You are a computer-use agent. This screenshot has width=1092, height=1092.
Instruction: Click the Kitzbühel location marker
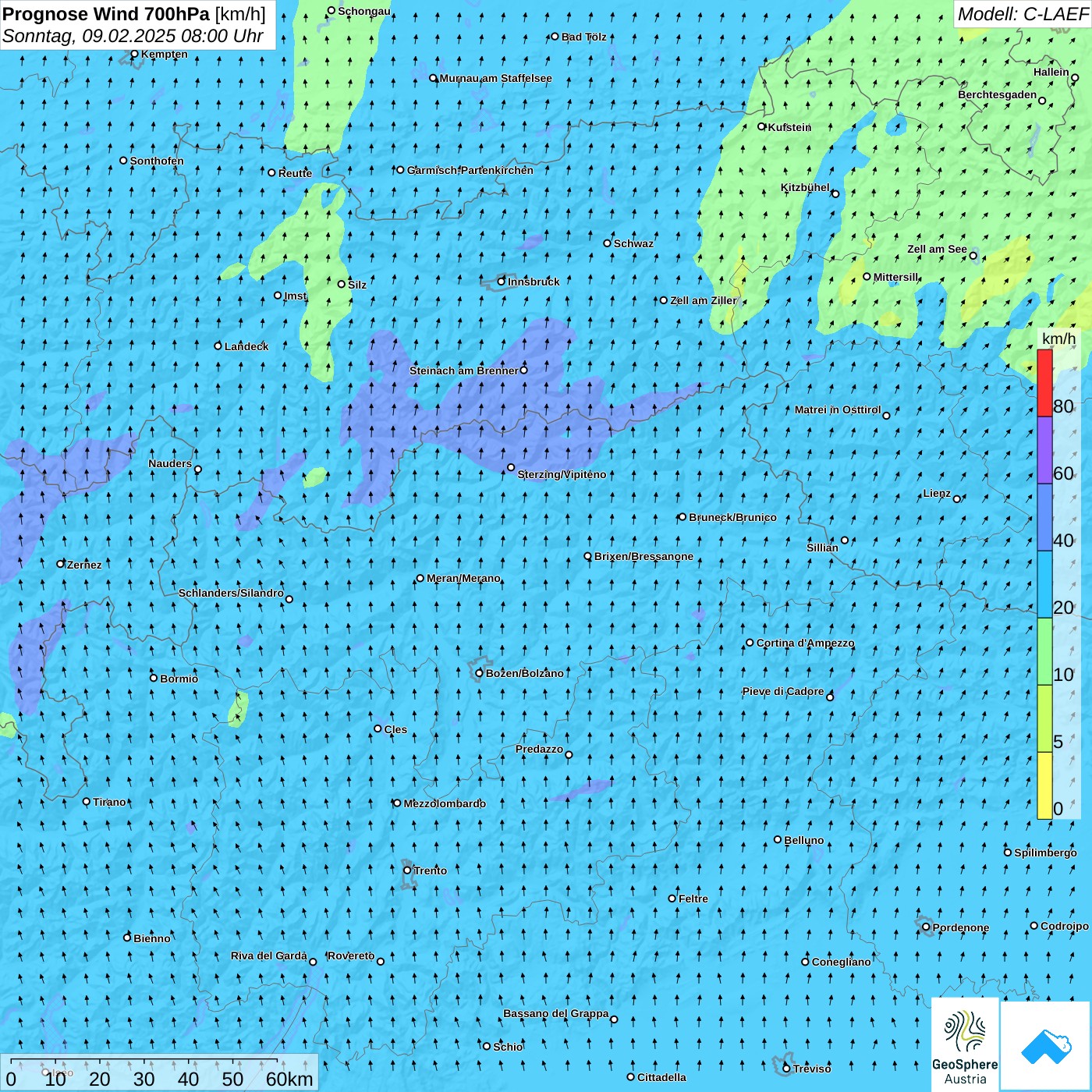click(x=835, y=193)
